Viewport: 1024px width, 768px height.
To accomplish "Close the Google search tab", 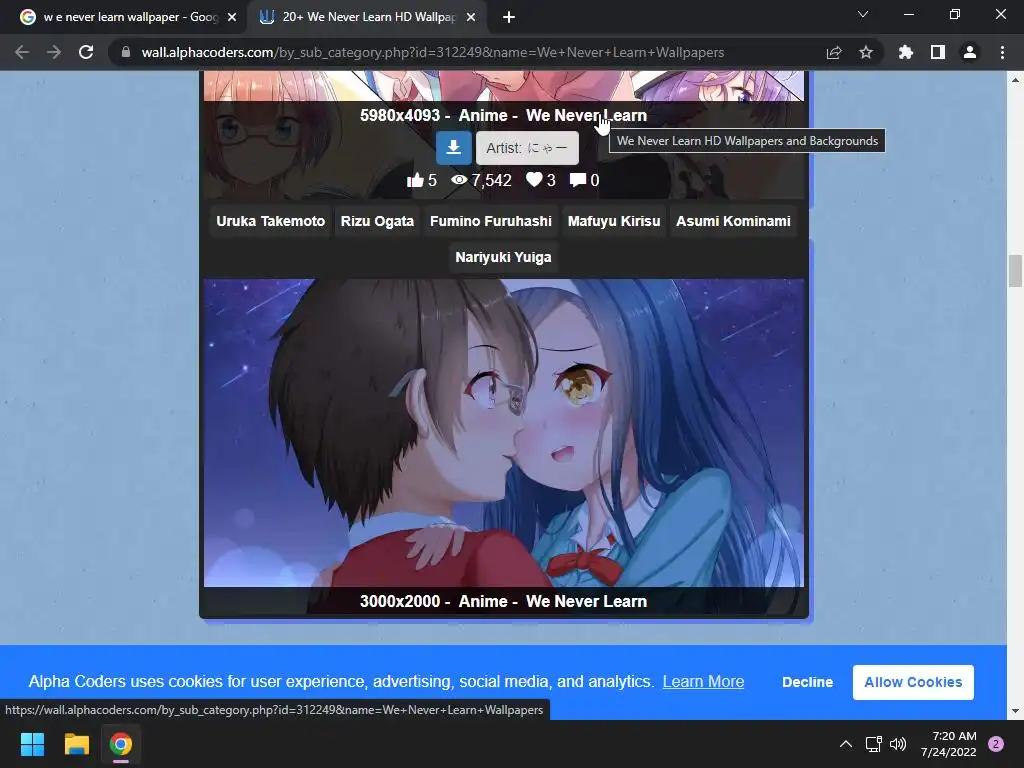I will tap(232, 17).
